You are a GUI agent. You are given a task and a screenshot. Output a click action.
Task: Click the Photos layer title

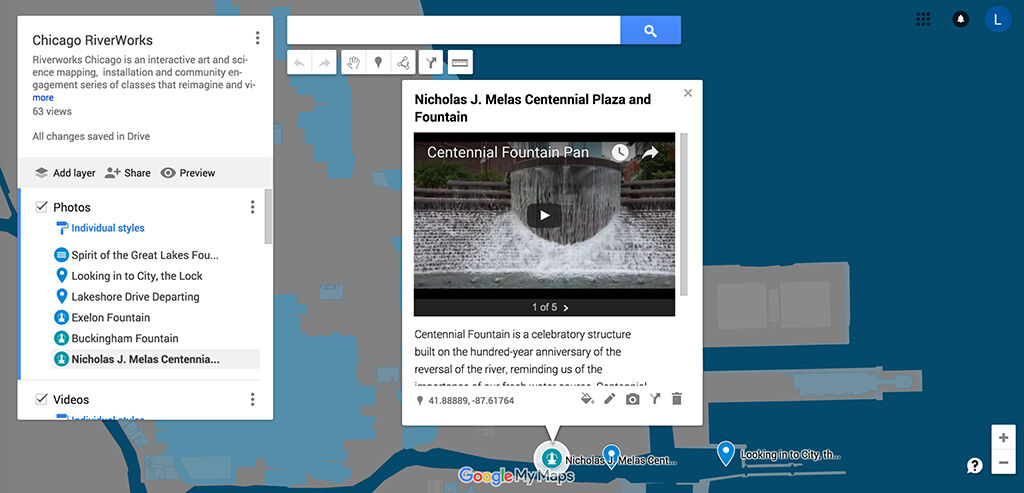[x=72, y=207]
